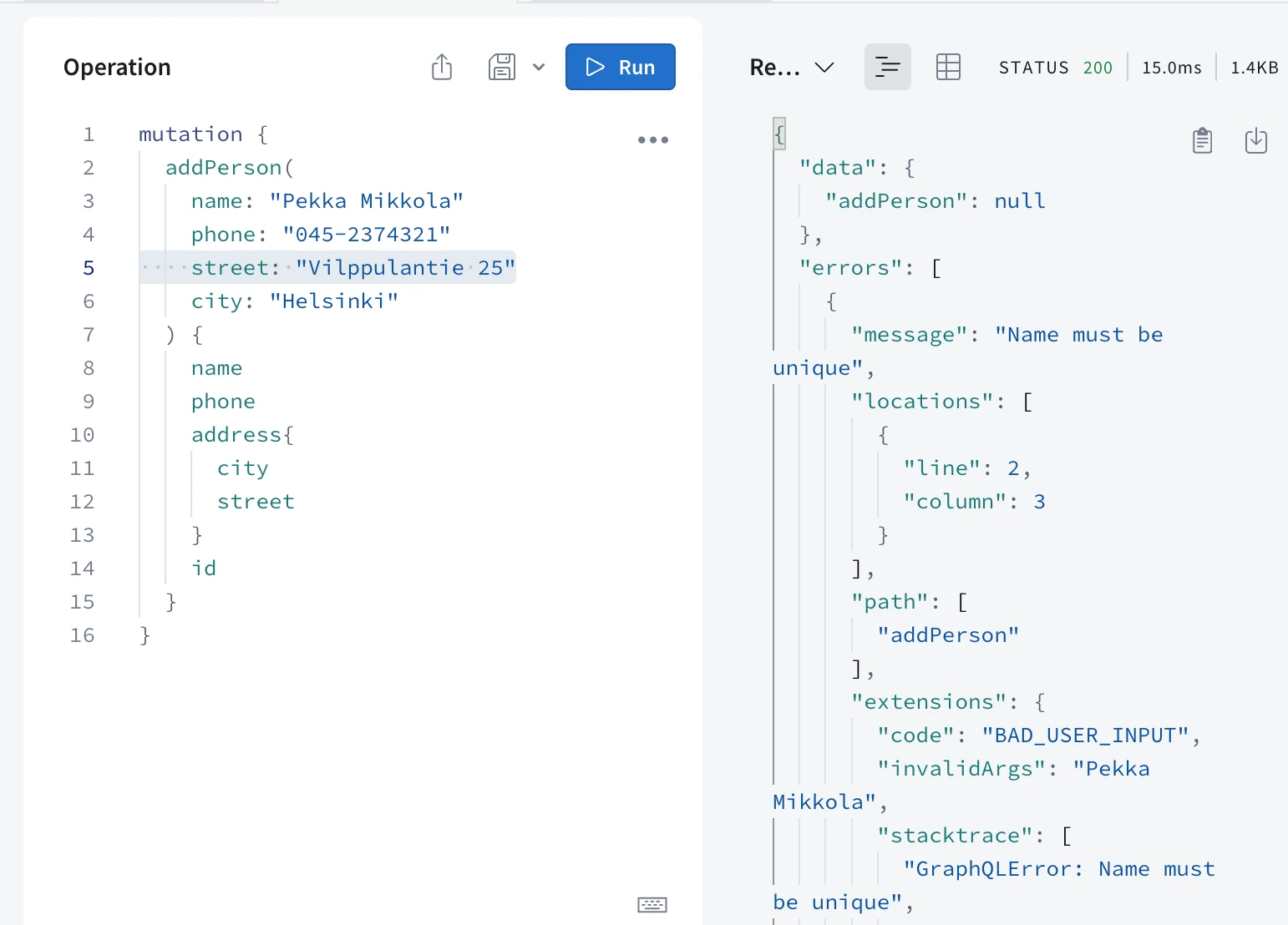Viewport: 1288px width, 925px height.
Task: Click the save operation floppy icon
Action: (x=502, y=67)
